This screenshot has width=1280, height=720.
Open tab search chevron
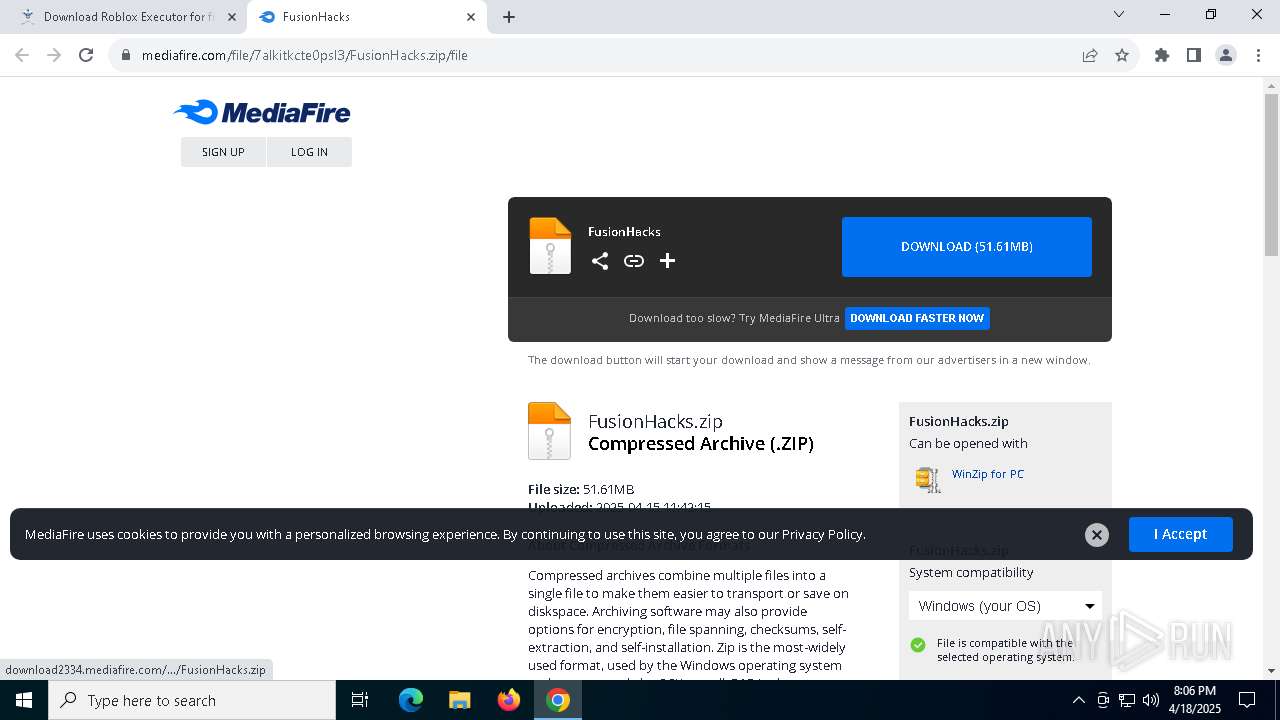pos(1119,15)
